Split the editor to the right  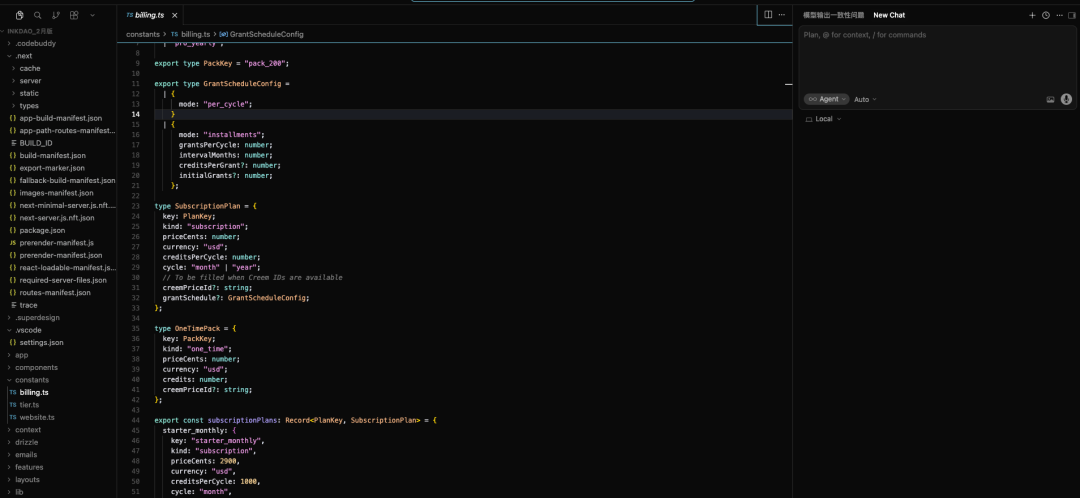click(768, 15)
